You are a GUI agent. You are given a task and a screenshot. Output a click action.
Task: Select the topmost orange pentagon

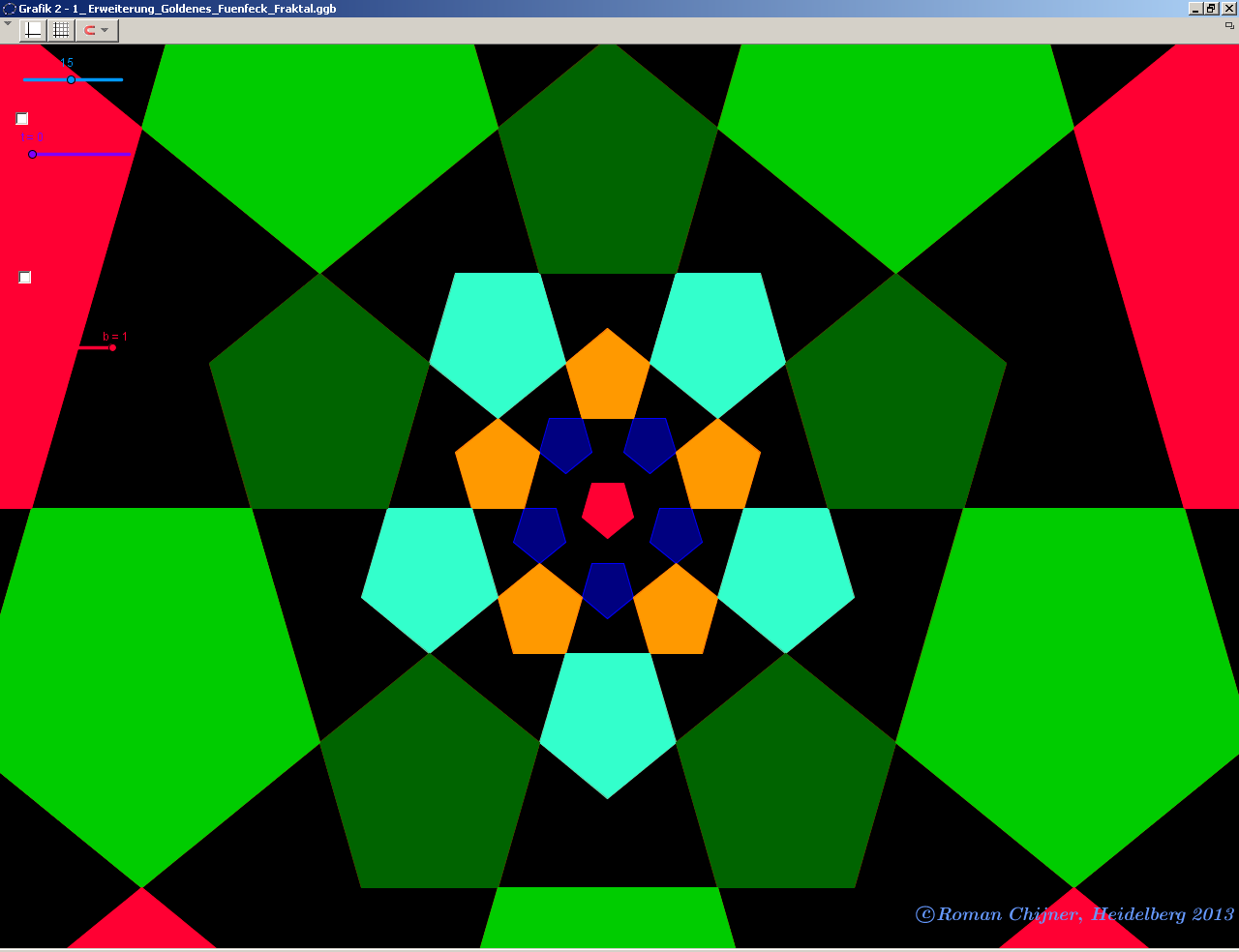click(608, 379)
